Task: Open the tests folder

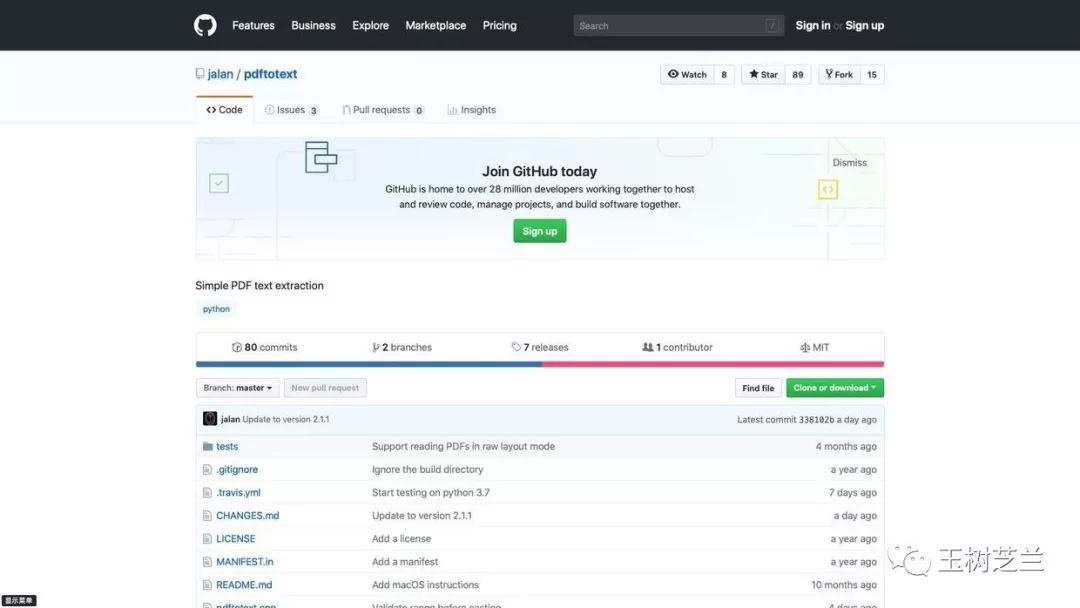Action: pos(227,446)
